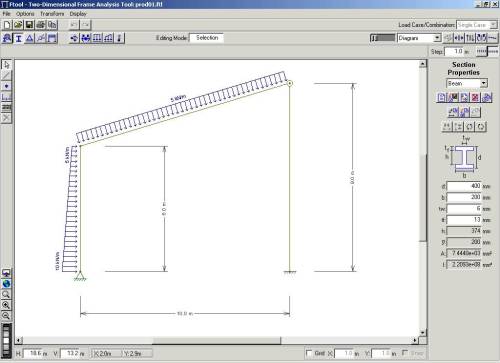Open the Display menu
This screenshot has width=500, height=363.
click(78, 14)
